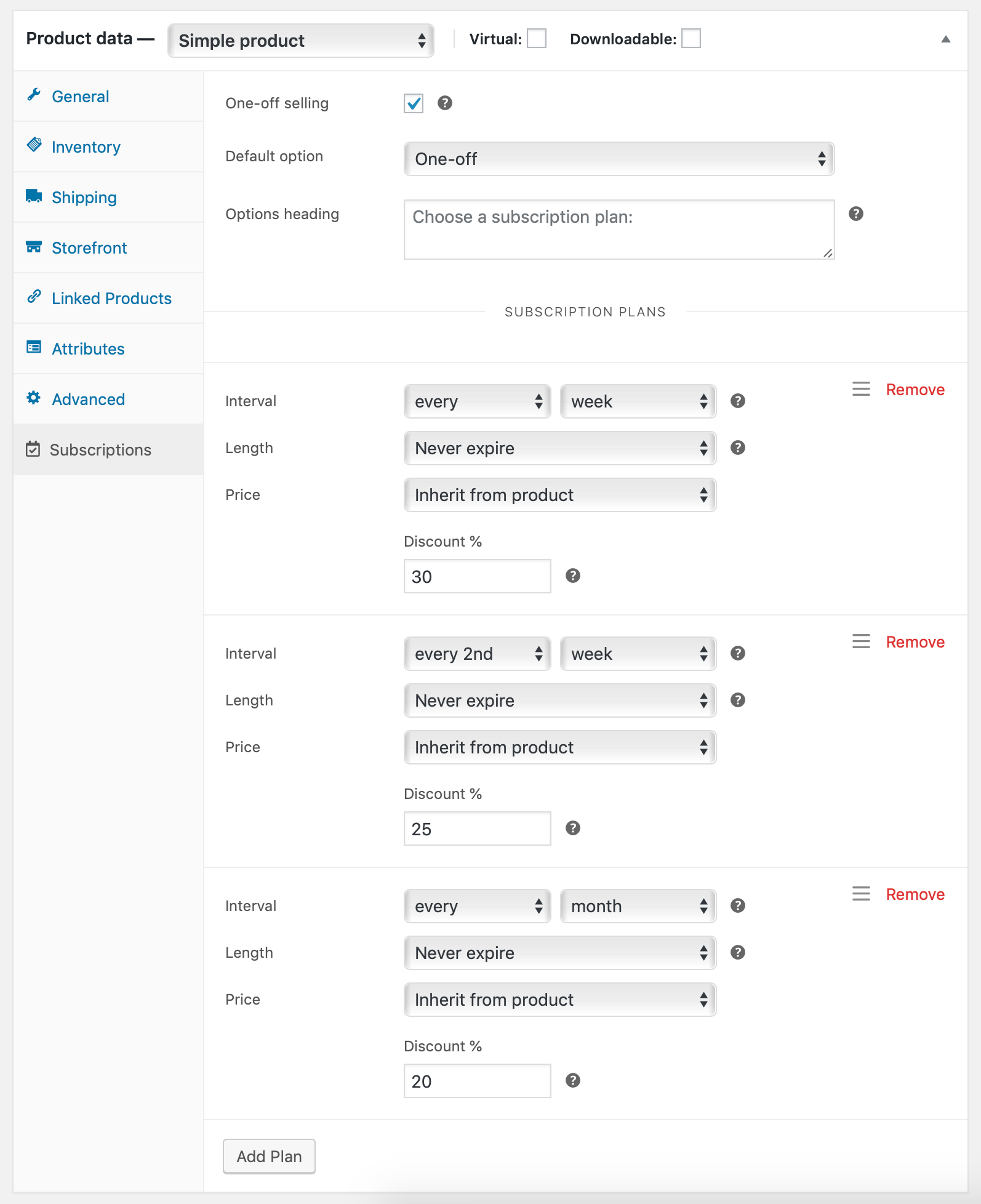Click the Options heading help icon
981x1204 pixels.
(855, 214)
